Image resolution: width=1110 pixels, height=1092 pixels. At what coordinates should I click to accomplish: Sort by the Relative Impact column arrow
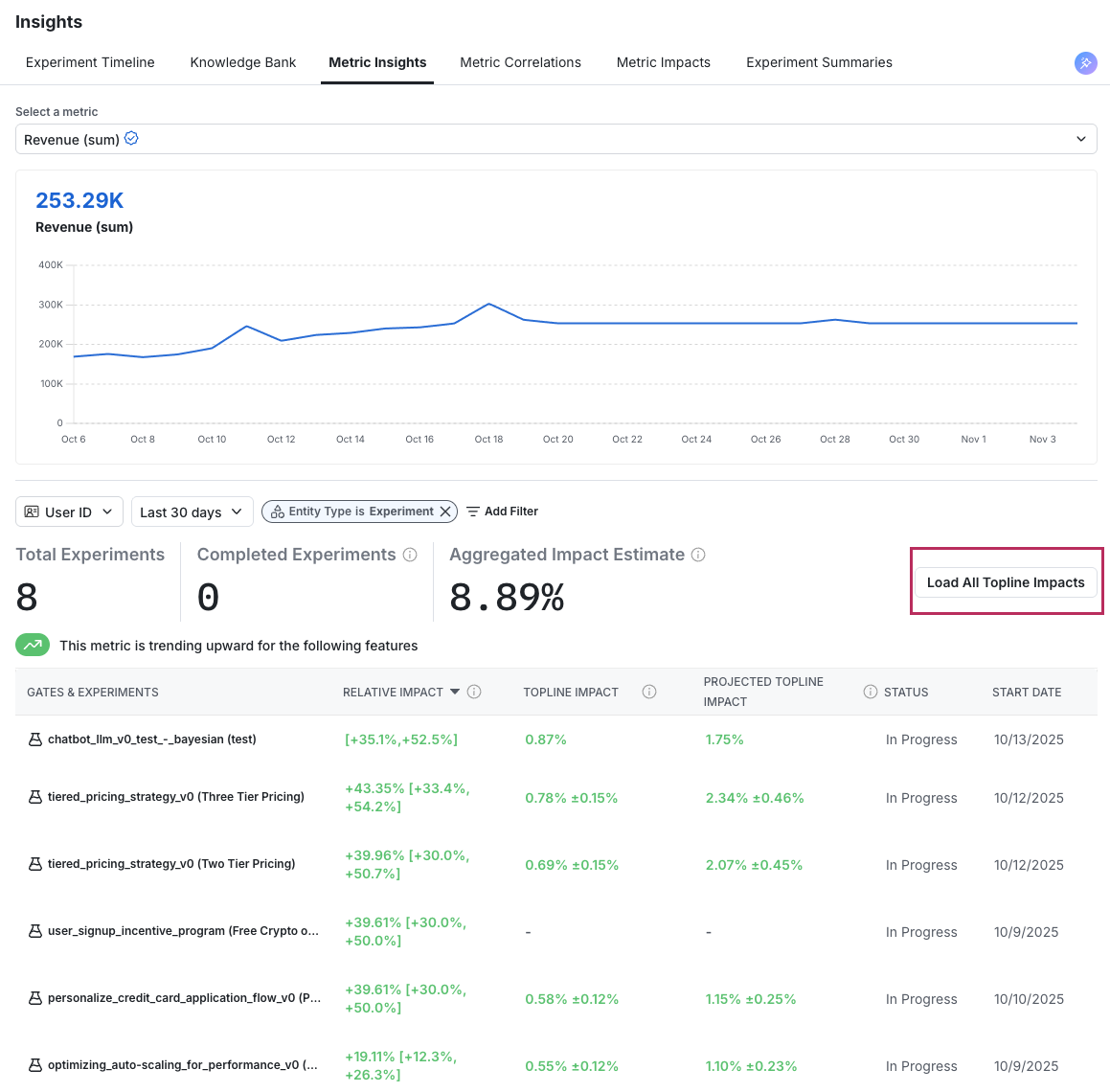[x=455, y=692]
